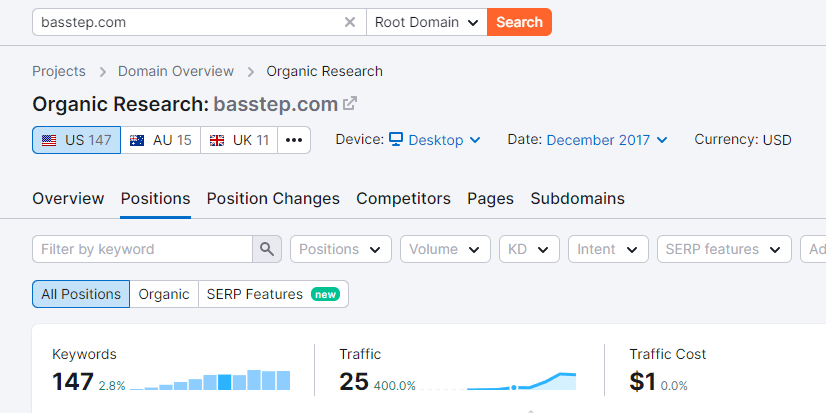826x413 pixels.
Task: Click the Keywords trend bar chart
Action: pyautogui.click(x=210, y=380)
